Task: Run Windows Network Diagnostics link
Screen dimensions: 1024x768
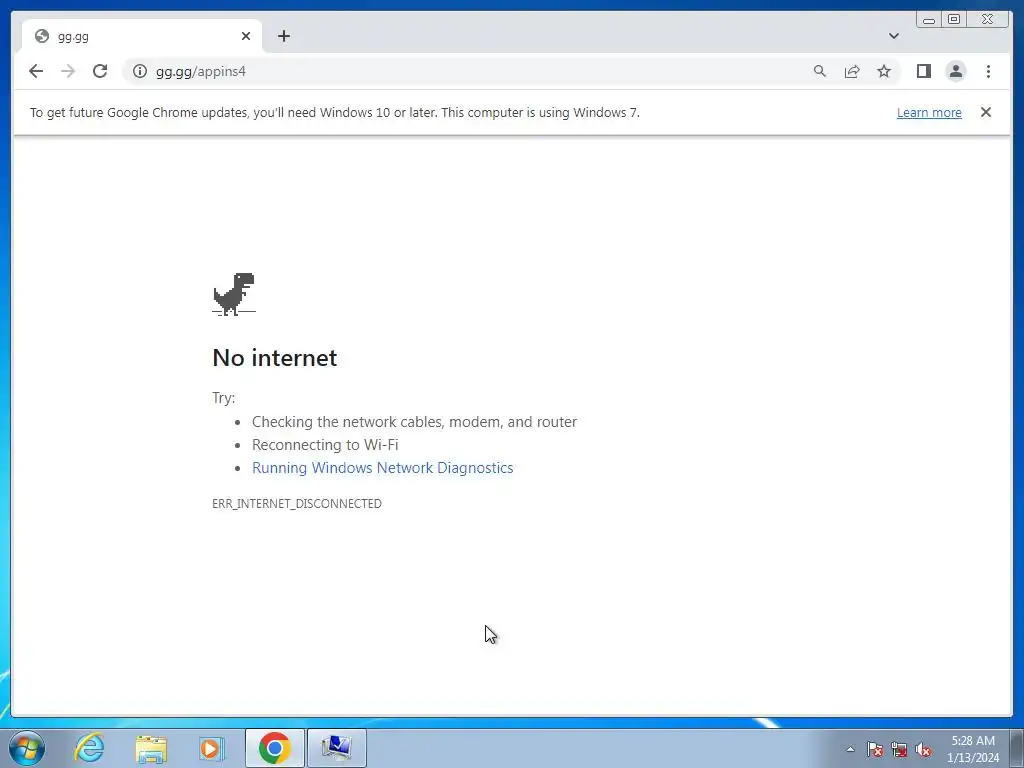Action: point(383,468)
